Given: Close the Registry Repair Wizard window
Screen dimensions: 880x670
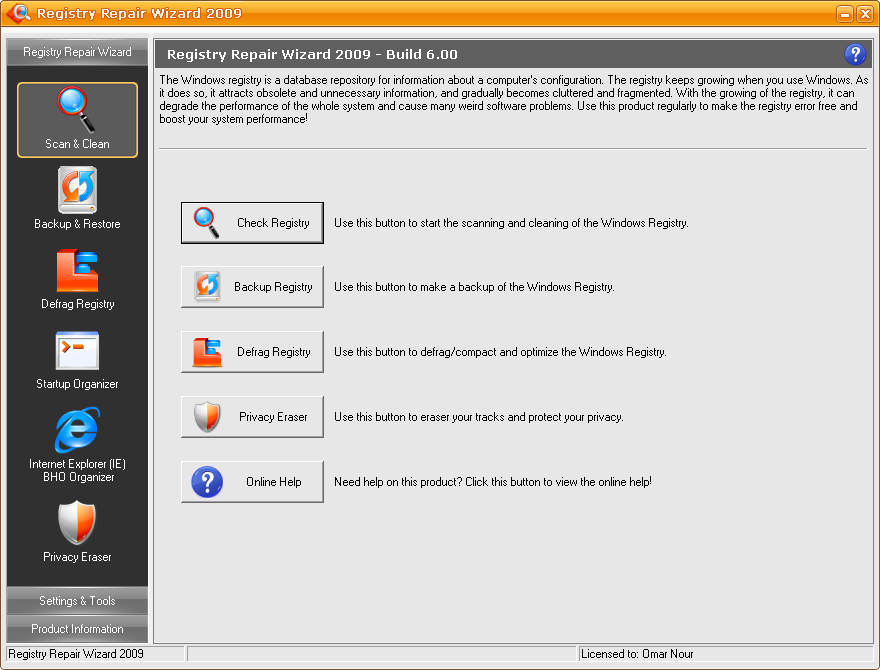Looking at the screenshot, I should (865, 13).
